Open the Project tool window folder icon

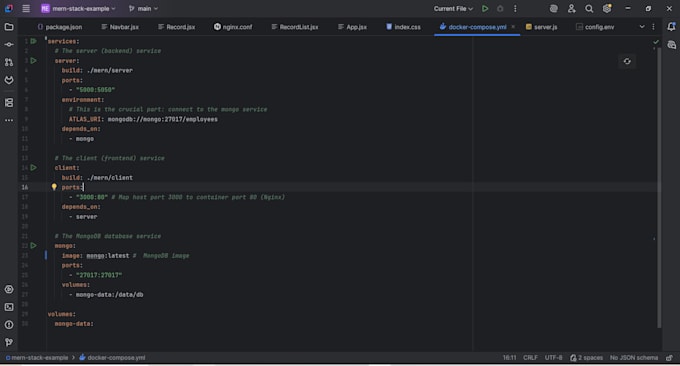[x=9, y=27]
